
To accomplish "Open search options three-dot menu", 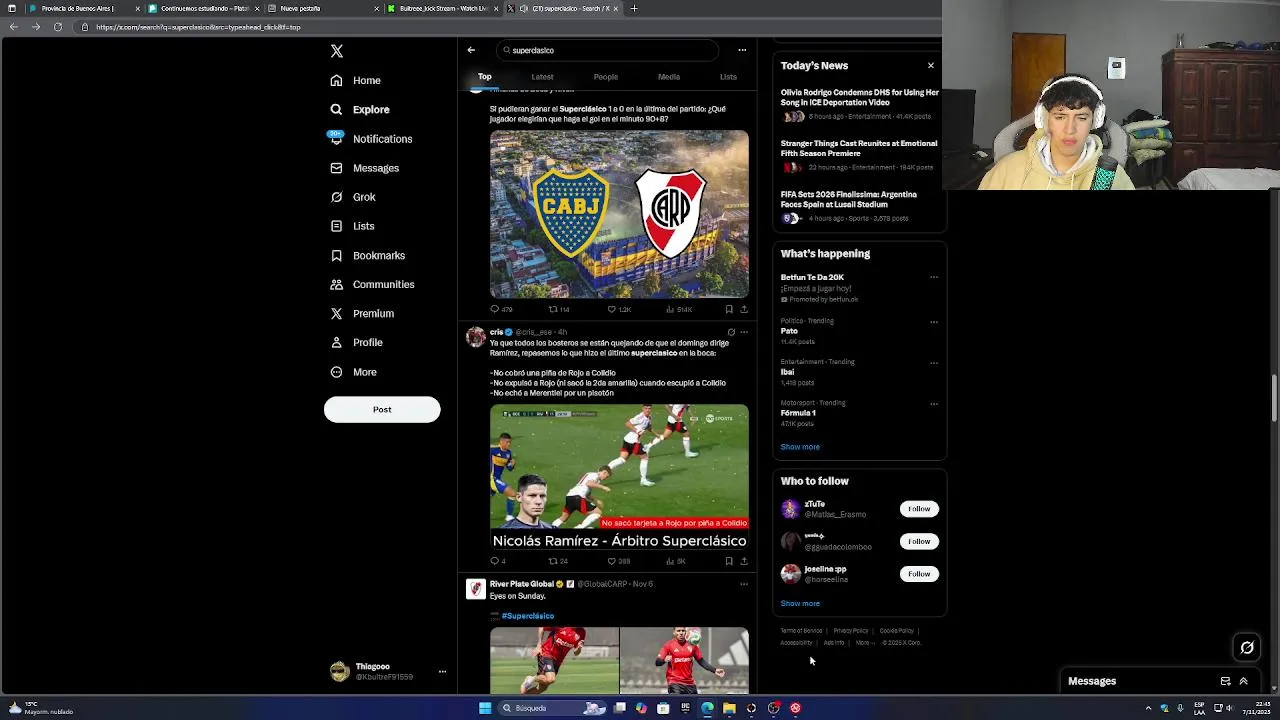I will tap(742, 50).
